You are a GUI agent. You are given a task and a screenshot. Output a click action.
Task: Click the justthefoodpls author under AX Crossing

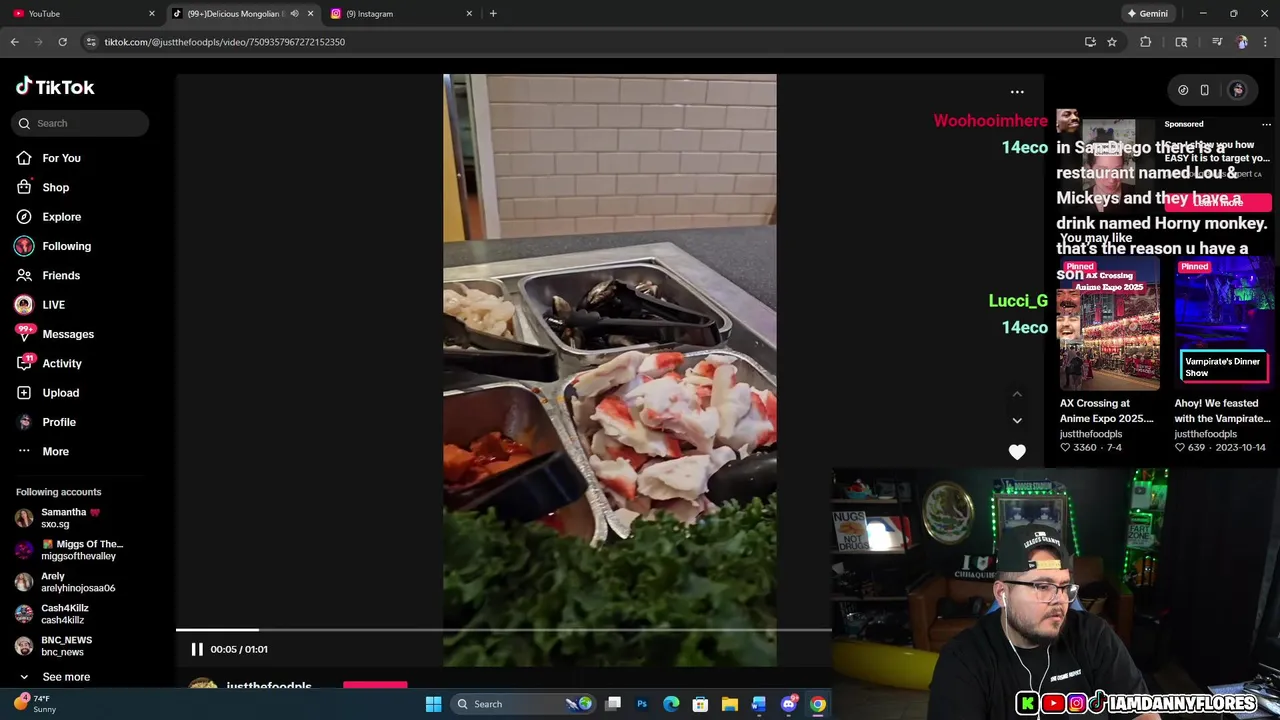click(1091, 434)
